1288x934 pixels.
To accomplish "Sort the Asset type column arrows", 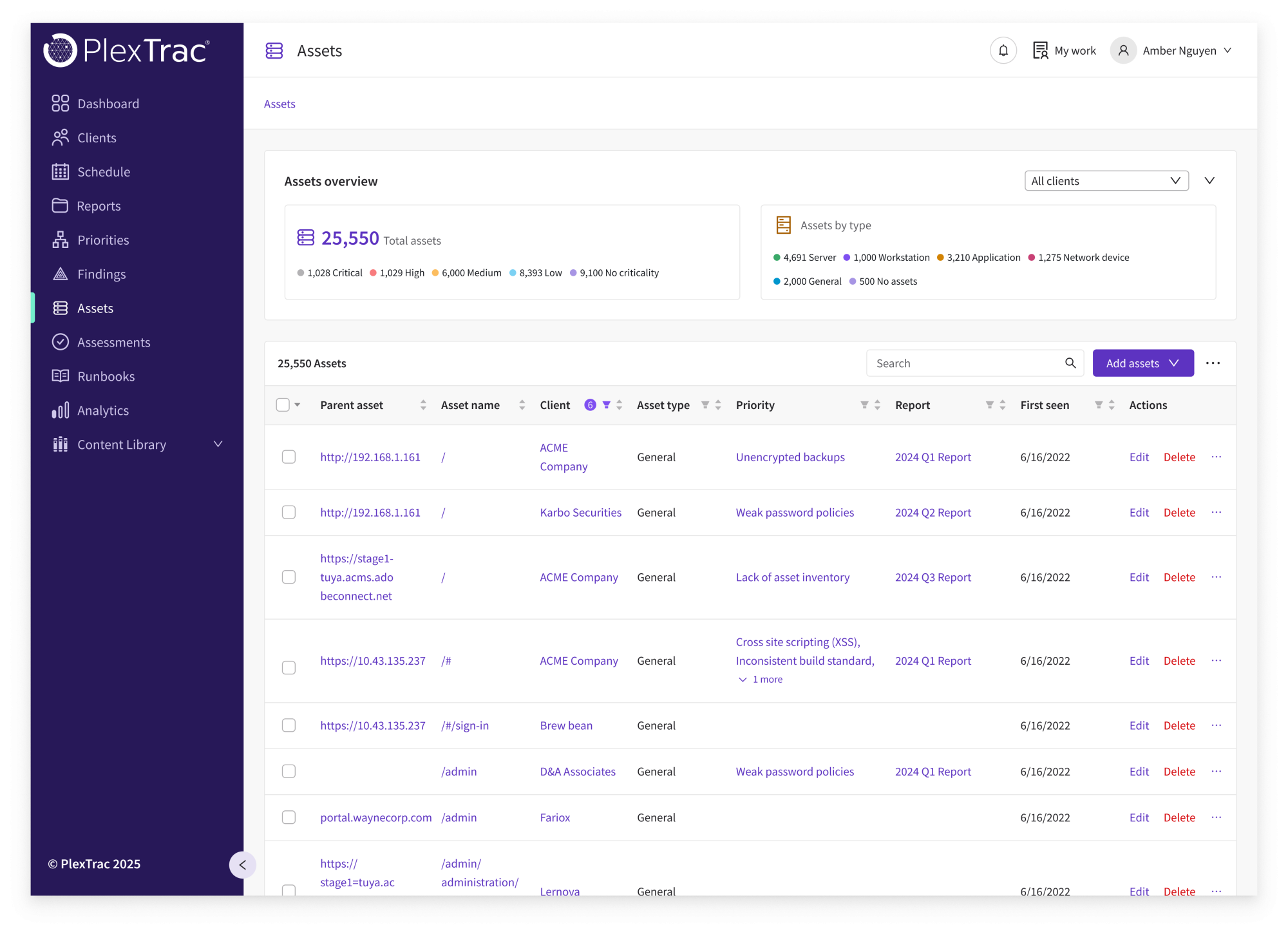I will tap(718, 405).
